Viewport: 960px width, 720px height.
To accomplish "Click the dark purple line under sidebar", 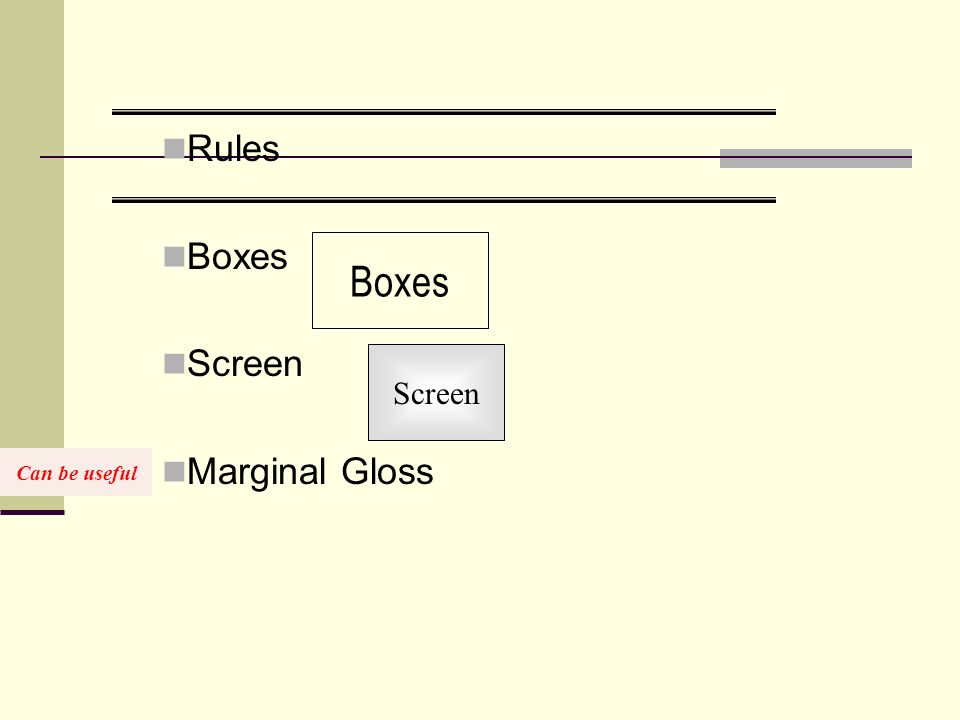I will pos(32,512).
